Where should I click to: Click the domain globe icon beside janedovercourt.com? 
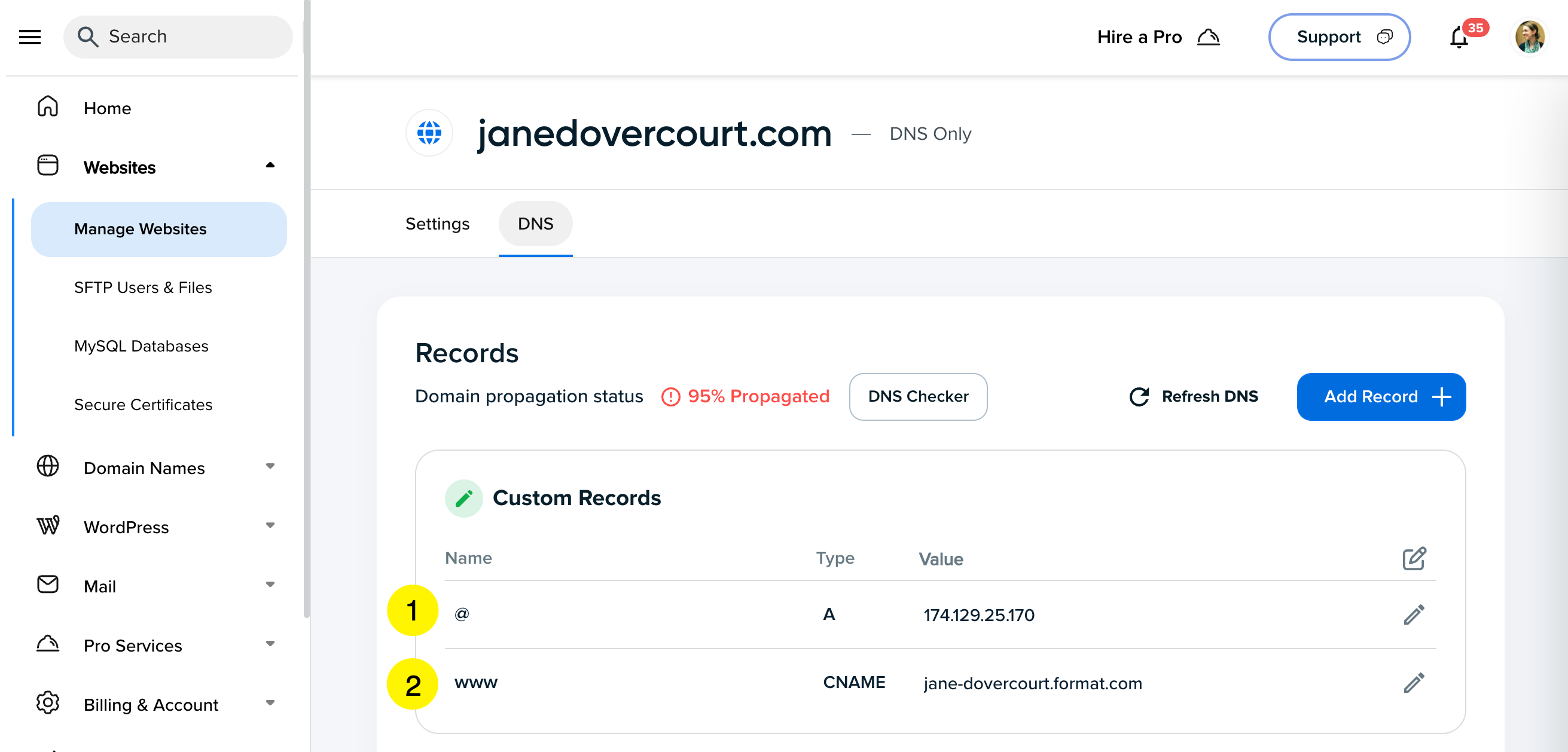(x=429, y=133)
